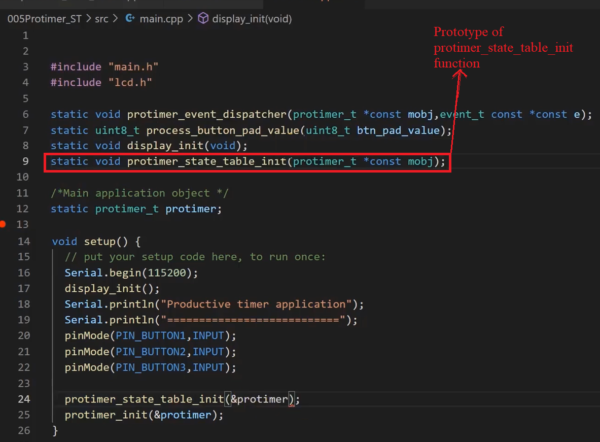Open the 005Protimer_ST breadcrumb folder

(44, 19)
